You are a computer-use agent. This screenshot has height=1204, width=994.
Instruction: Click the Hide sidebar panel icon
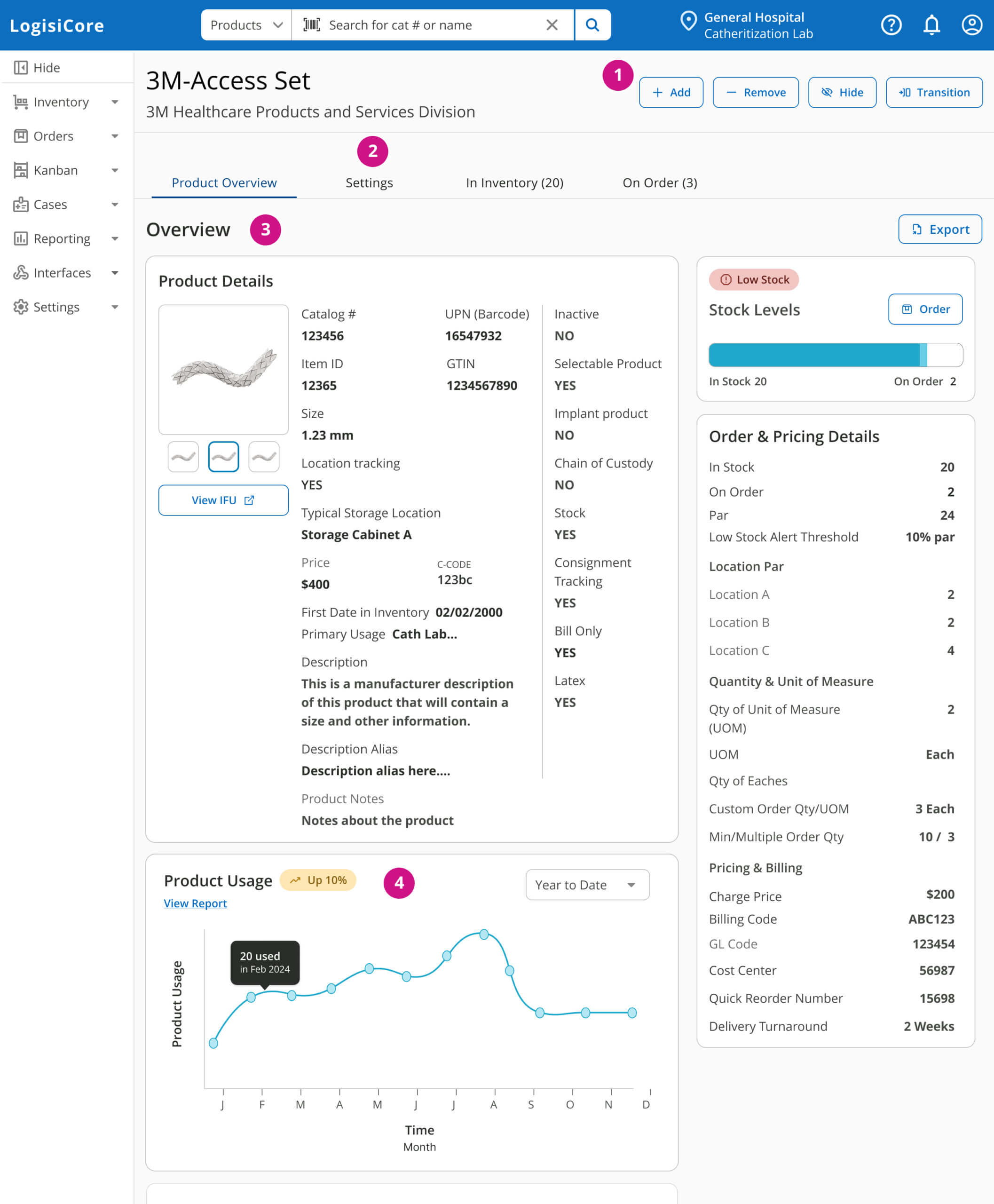point(21,68)
